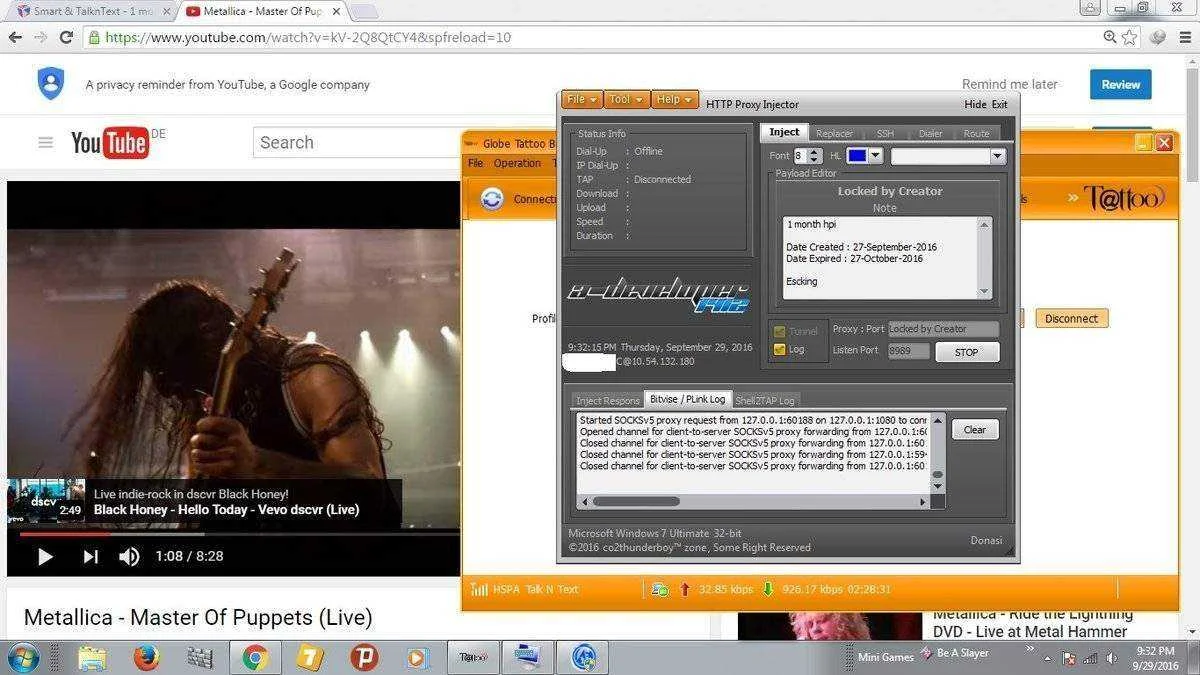Click the zoom magnifier icon in address bar
This screenshot has height=675, width=1200.
tap(1109, 37)
